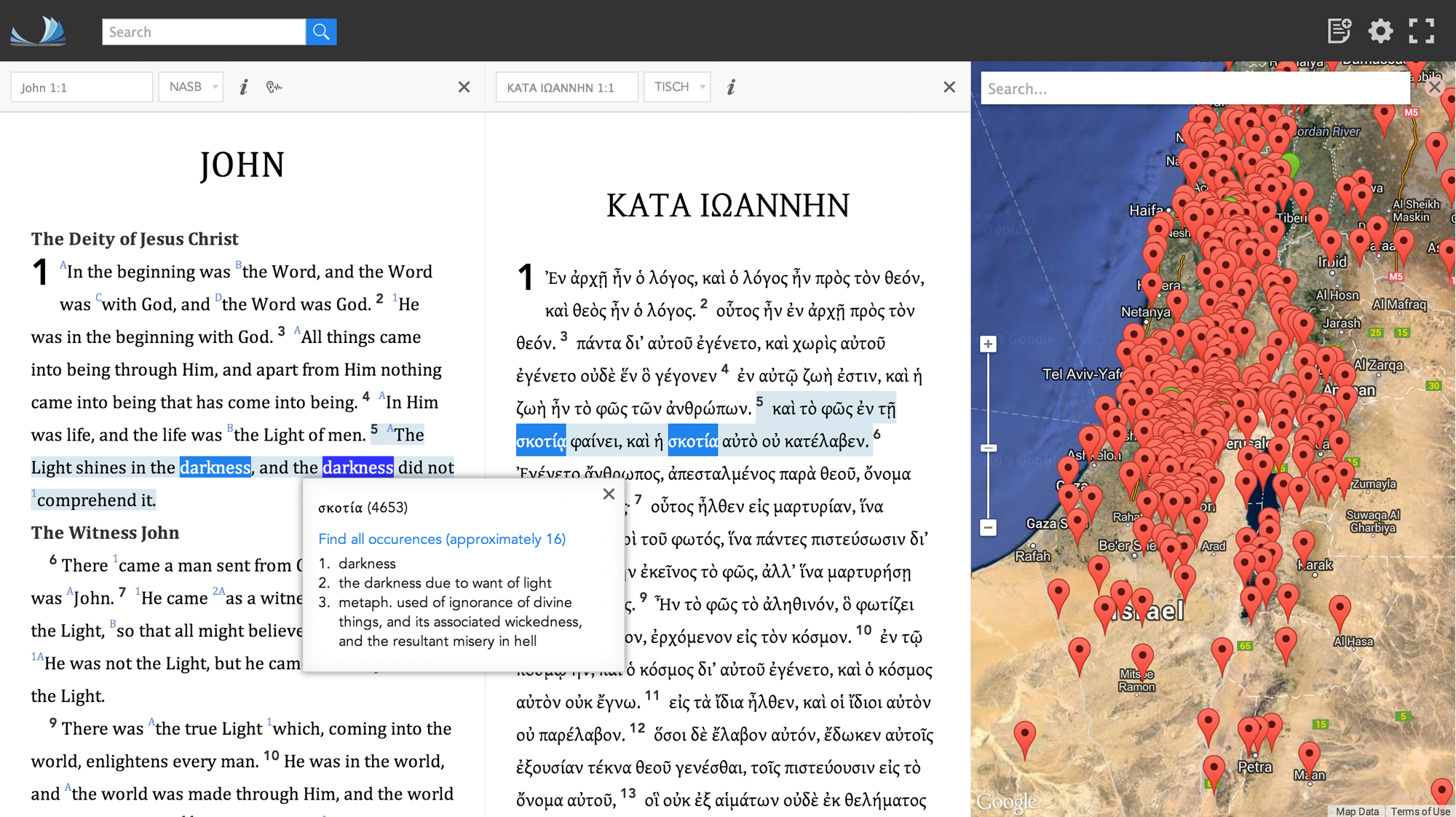The height and width of the screenshot is (817, 1456).
Task: Open the map Terms of Use link
Action: (1420, 811)
